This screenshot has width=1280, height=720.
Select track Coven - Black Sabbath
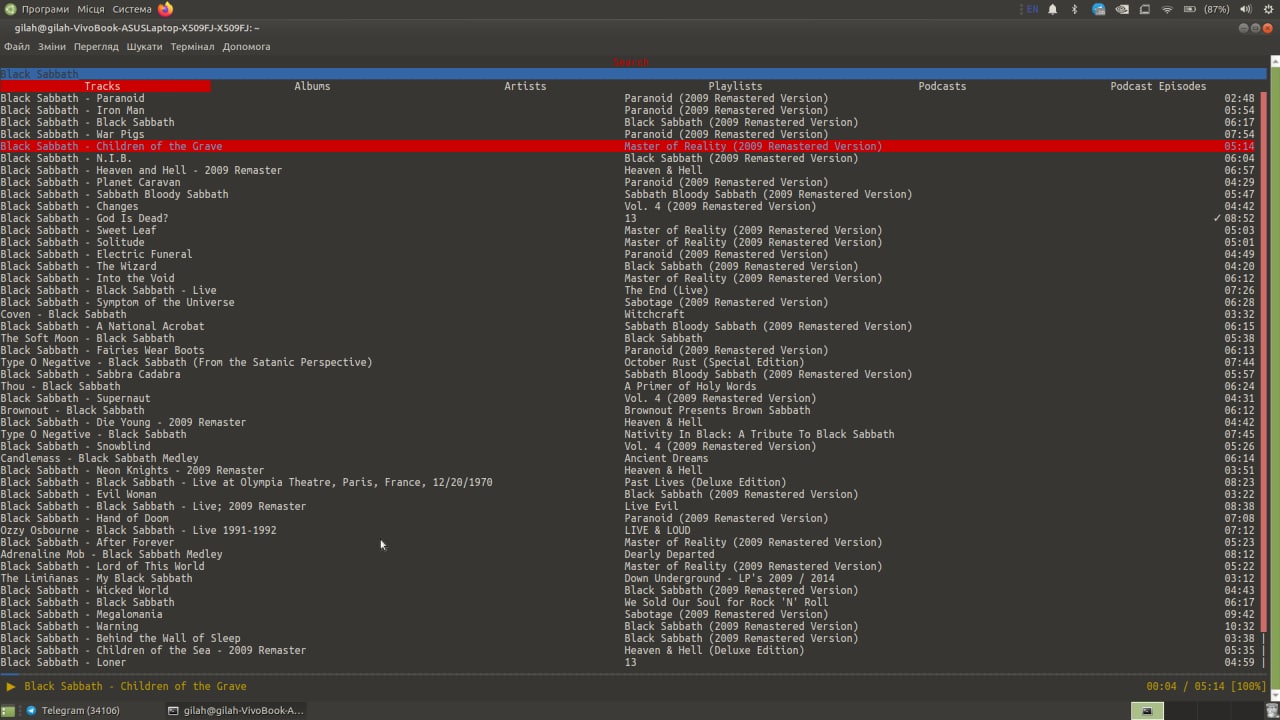pyautogui.click(x=63, y=314)
